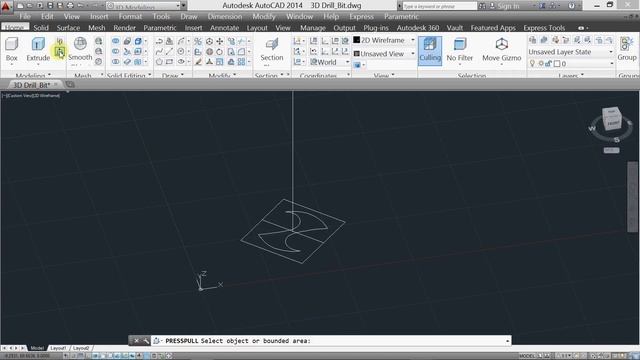The width and height of the screenshot is (640, 360).
Task: Open the 3D Modeling workspace dropdown
Action: pyautogui.click(x=143, y=6)
